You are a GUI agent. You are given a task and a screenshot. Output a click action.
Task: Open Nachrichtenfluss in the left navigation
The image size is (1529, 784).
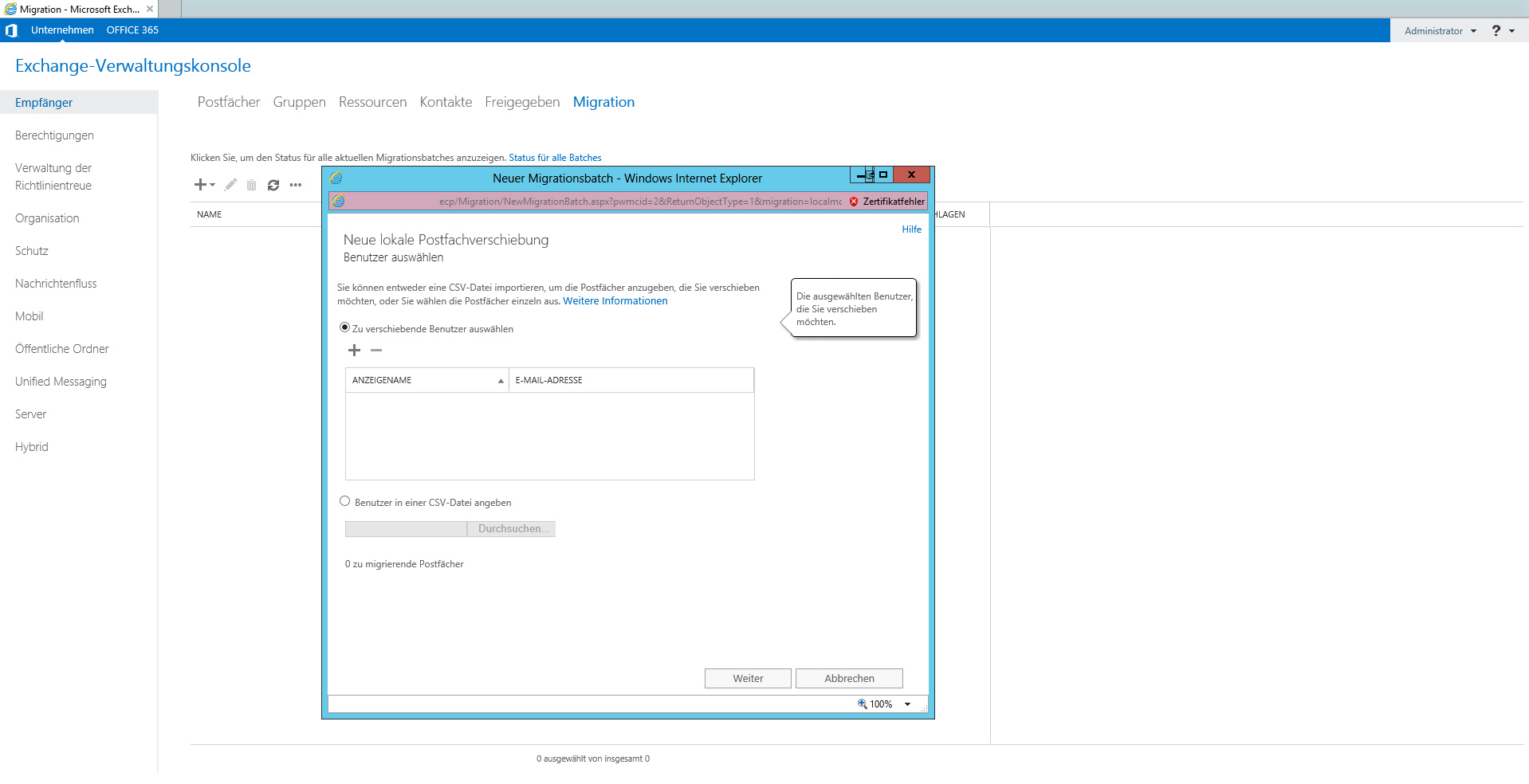click(x=56, y=284)
